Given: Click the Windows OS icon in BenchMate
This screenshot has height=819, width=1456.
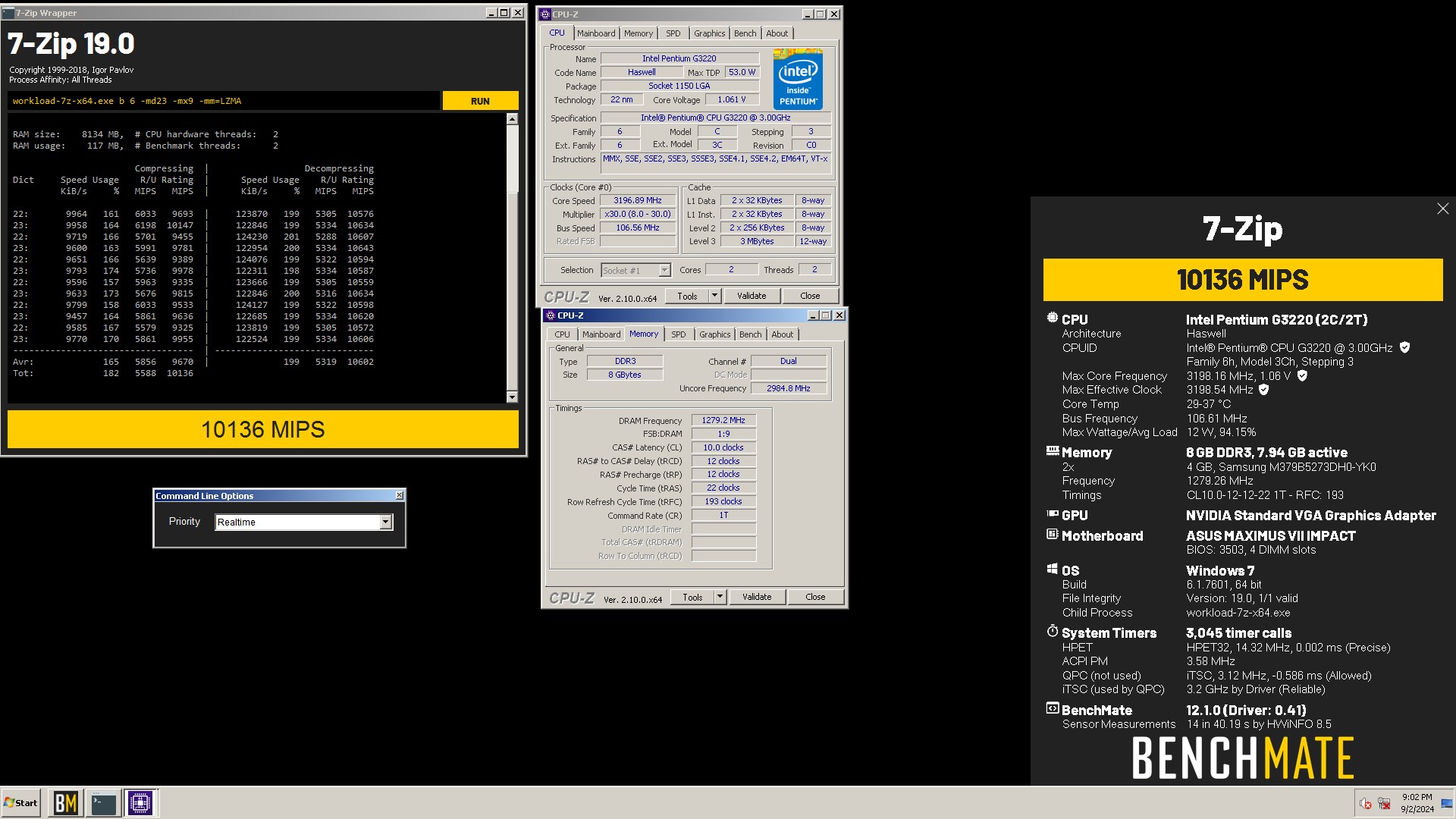Looking at the screenshot, I should pyautogui.click(x=1052, y=570).
